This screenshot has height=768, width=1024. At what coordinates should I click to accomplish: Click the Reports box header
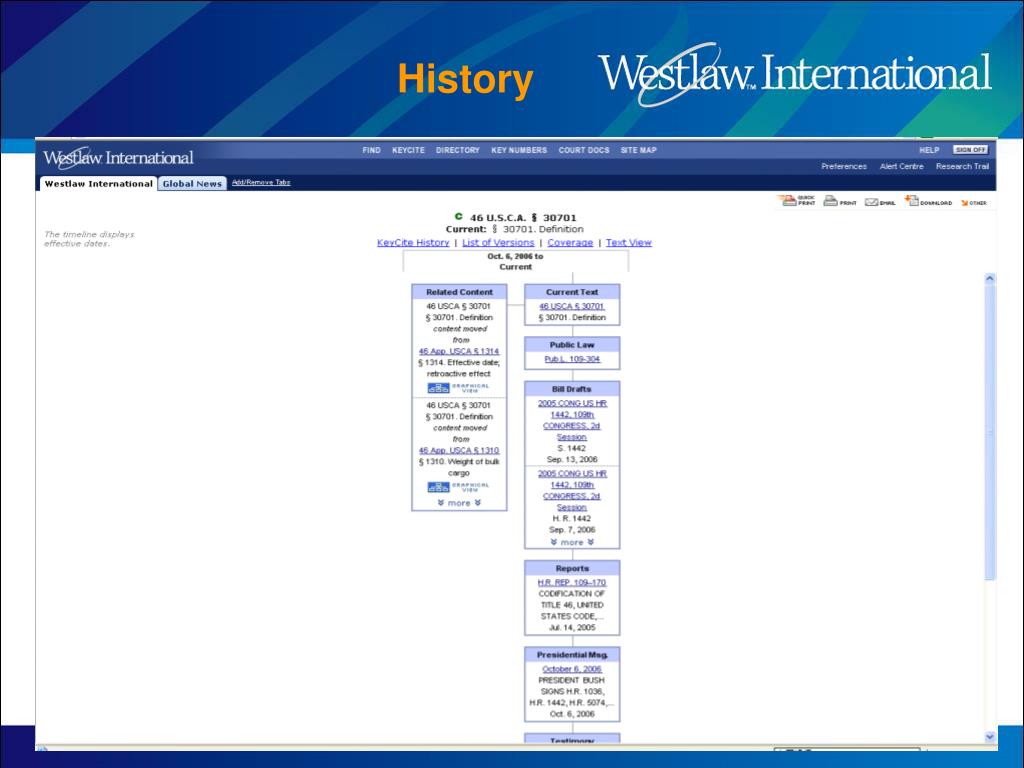(572, 568)
